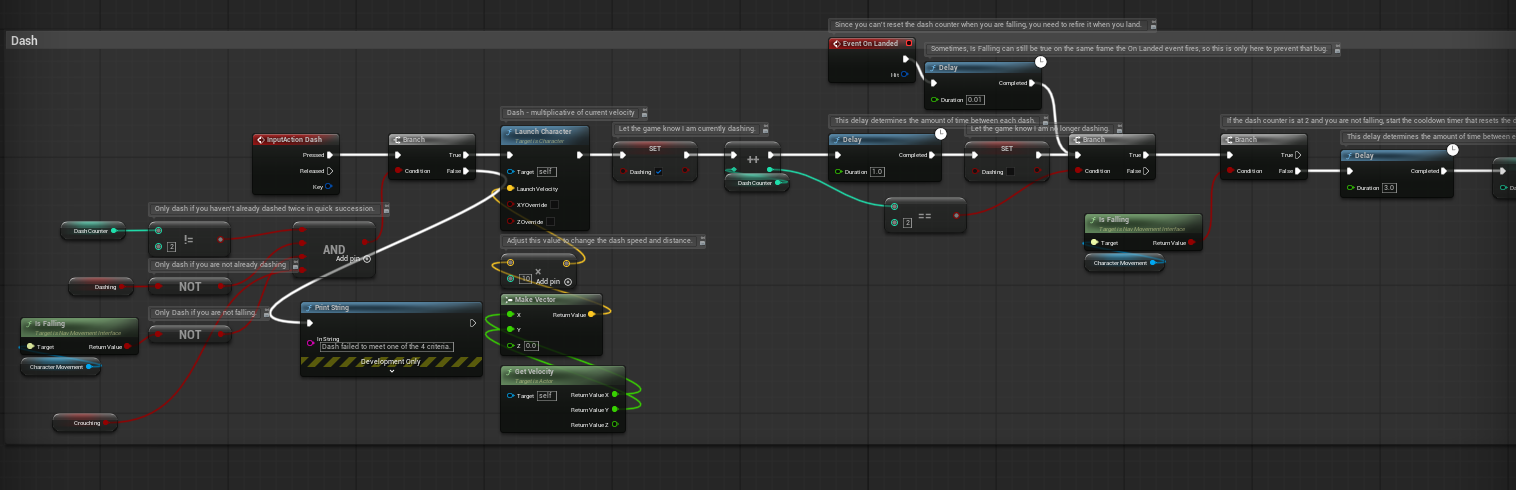Click the output pin of the != node
The height and width of the screenshot is (490, 1516).
click(x=221, y=239)
